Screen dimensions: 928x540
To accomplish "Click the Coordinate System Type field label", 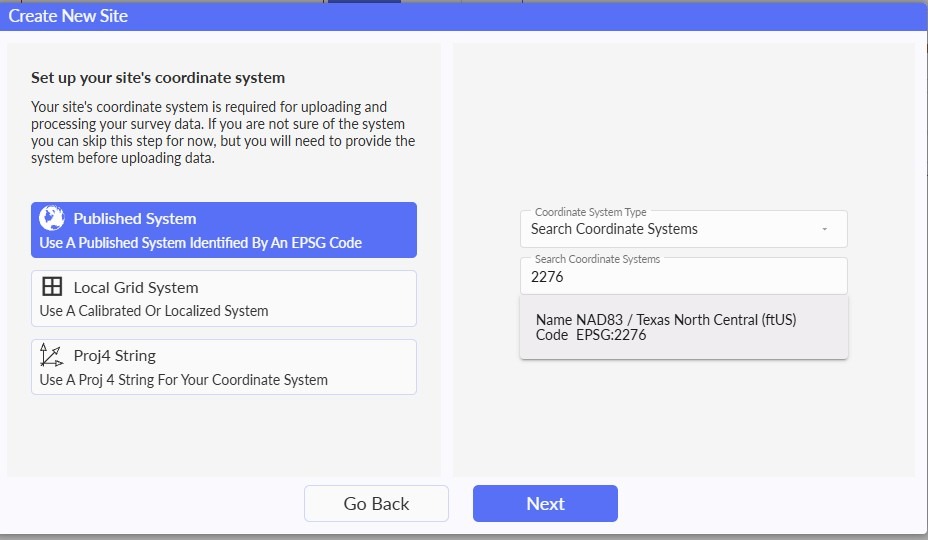I will coord(591,212).
